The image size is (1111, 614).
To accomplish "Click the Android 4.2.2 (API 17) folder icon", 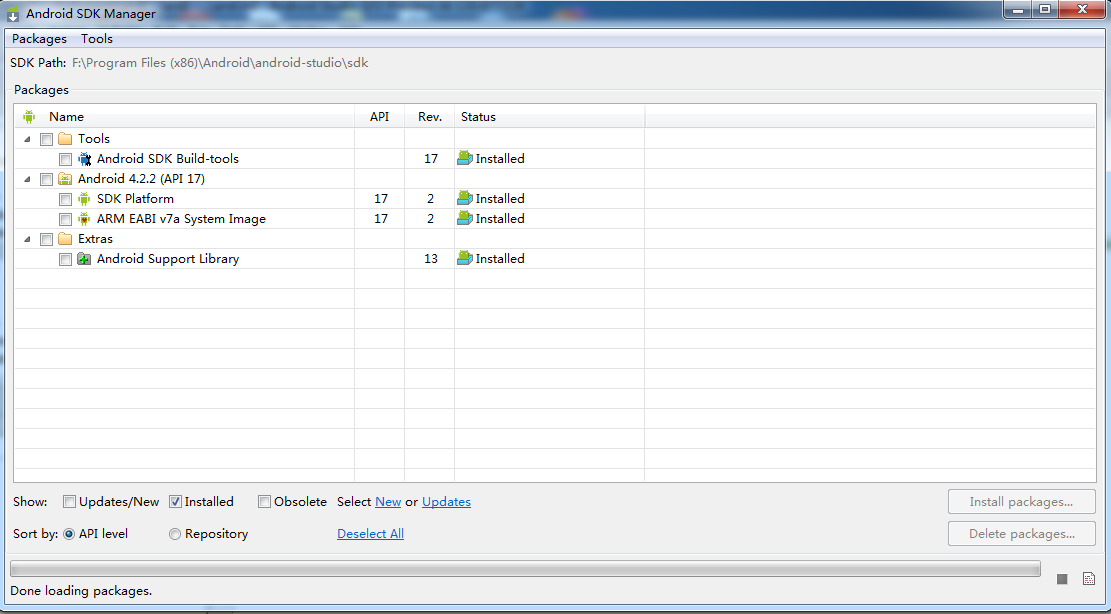I will click(65, 179).
